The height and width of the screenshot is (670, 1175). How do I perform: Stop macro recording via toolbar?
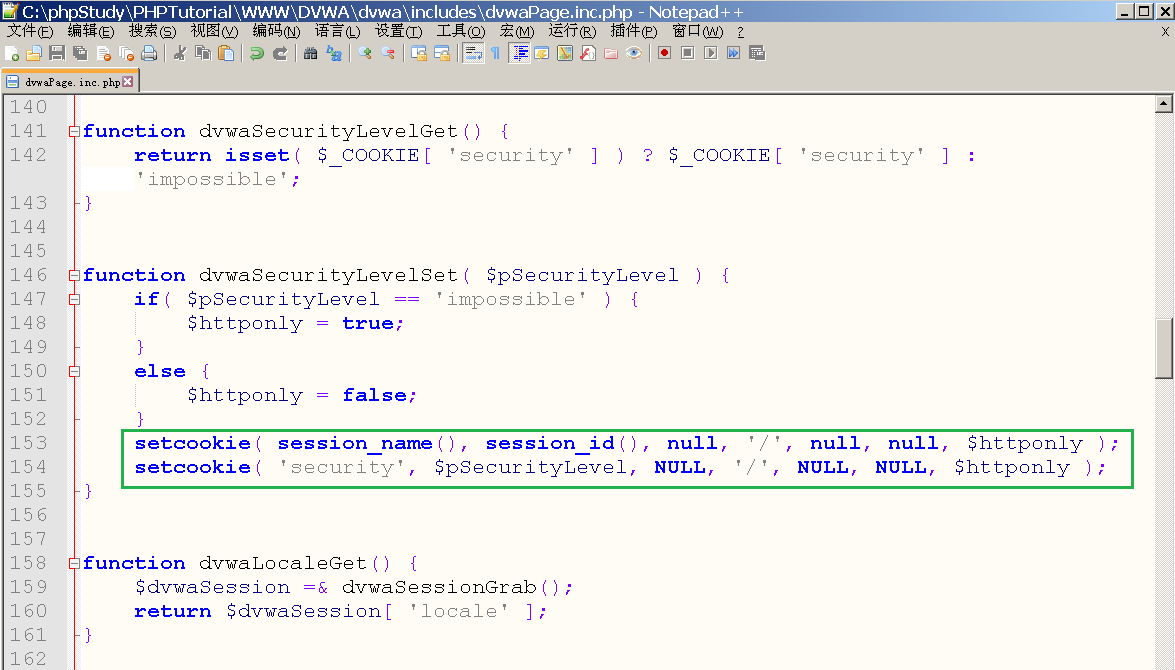(687, 53)
